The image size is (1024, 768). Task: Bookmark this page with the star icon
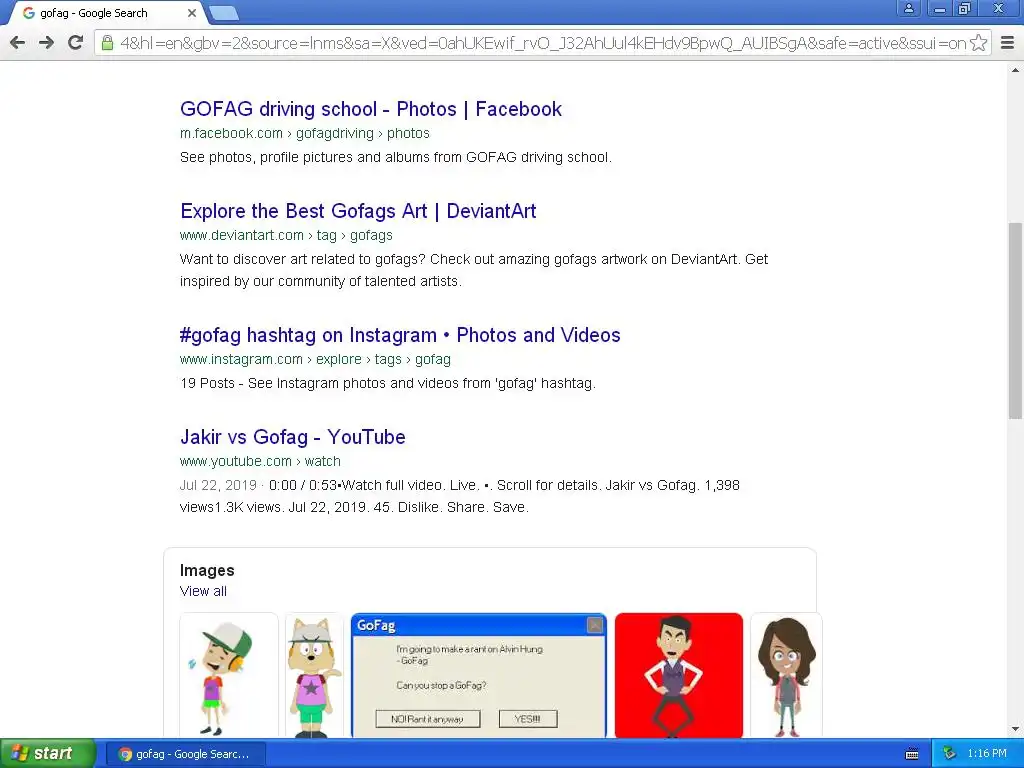coord(978,43)
